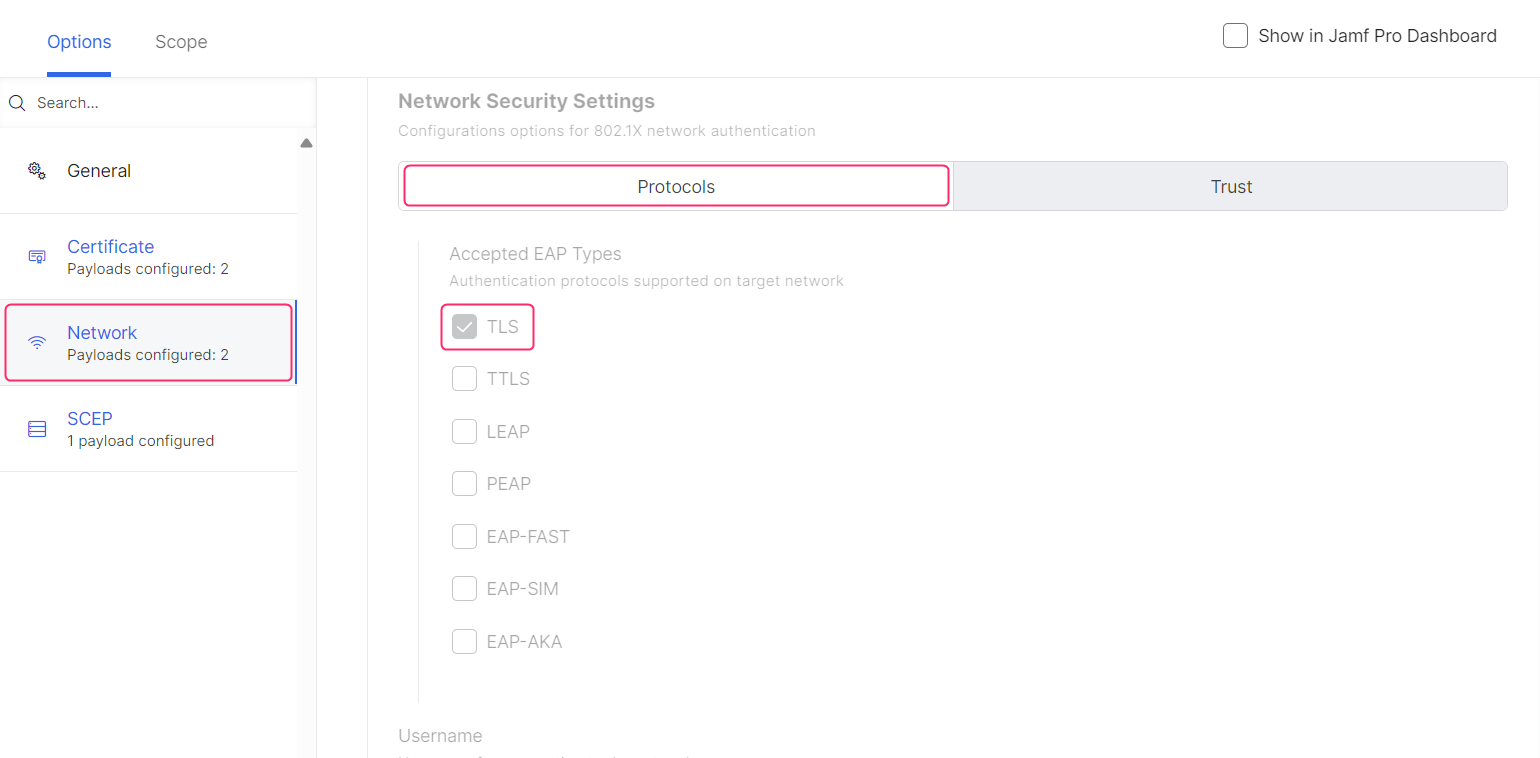Enable the EAP-FAST checkbox
The width and height of the screenshot is (1540, 758).
464,537
